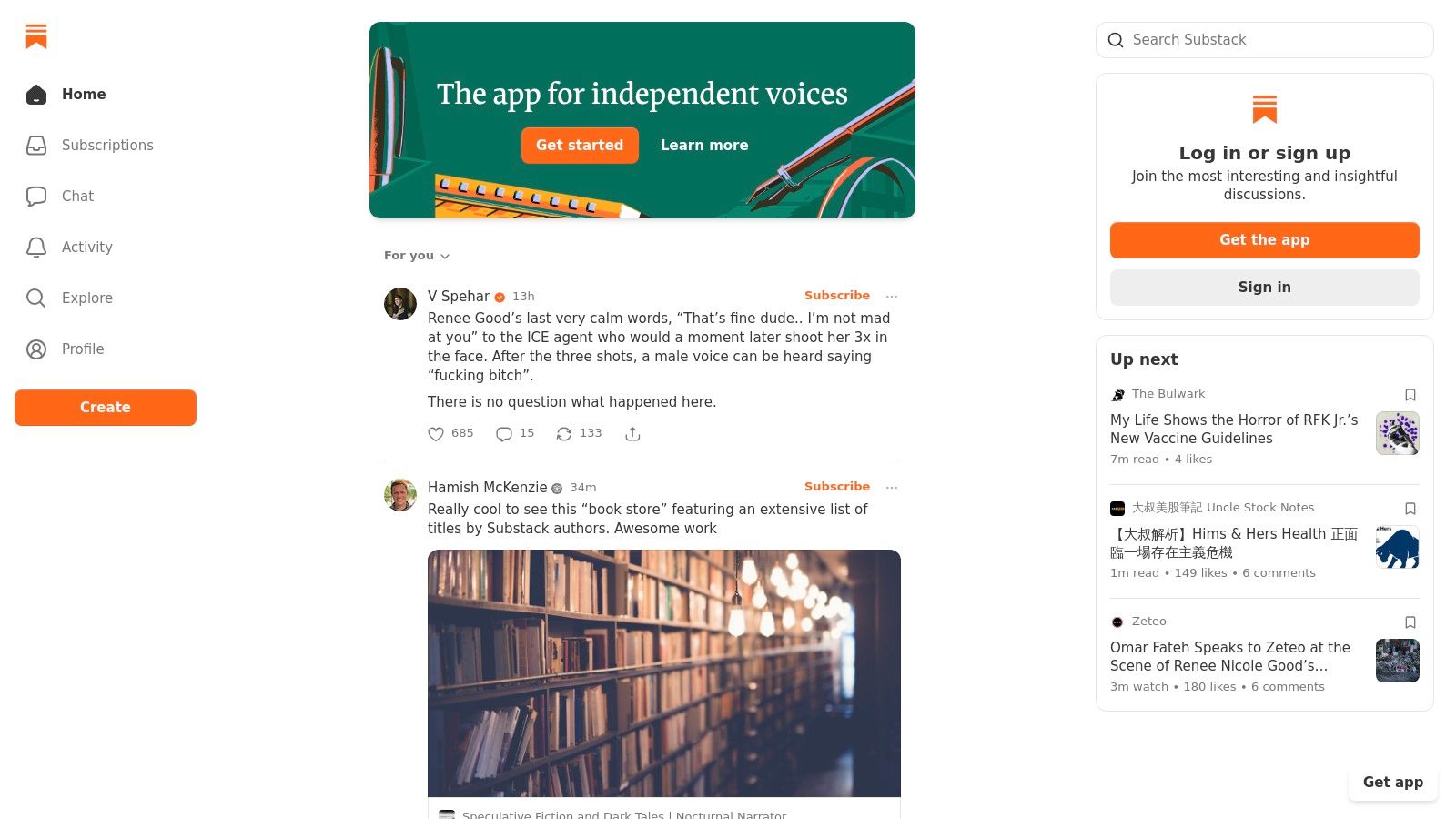This screenshot has height=819, width=1456.
Task: Focus the Search Substack field
Action: coord(1274,40)
